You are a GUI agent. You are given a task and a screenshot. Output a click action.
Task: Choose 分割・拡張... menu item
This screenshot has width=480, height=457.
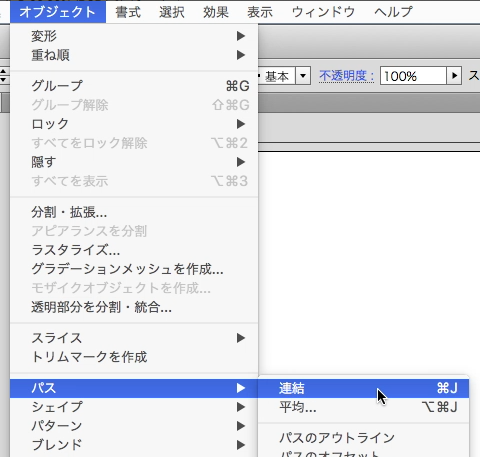point(134,212)
